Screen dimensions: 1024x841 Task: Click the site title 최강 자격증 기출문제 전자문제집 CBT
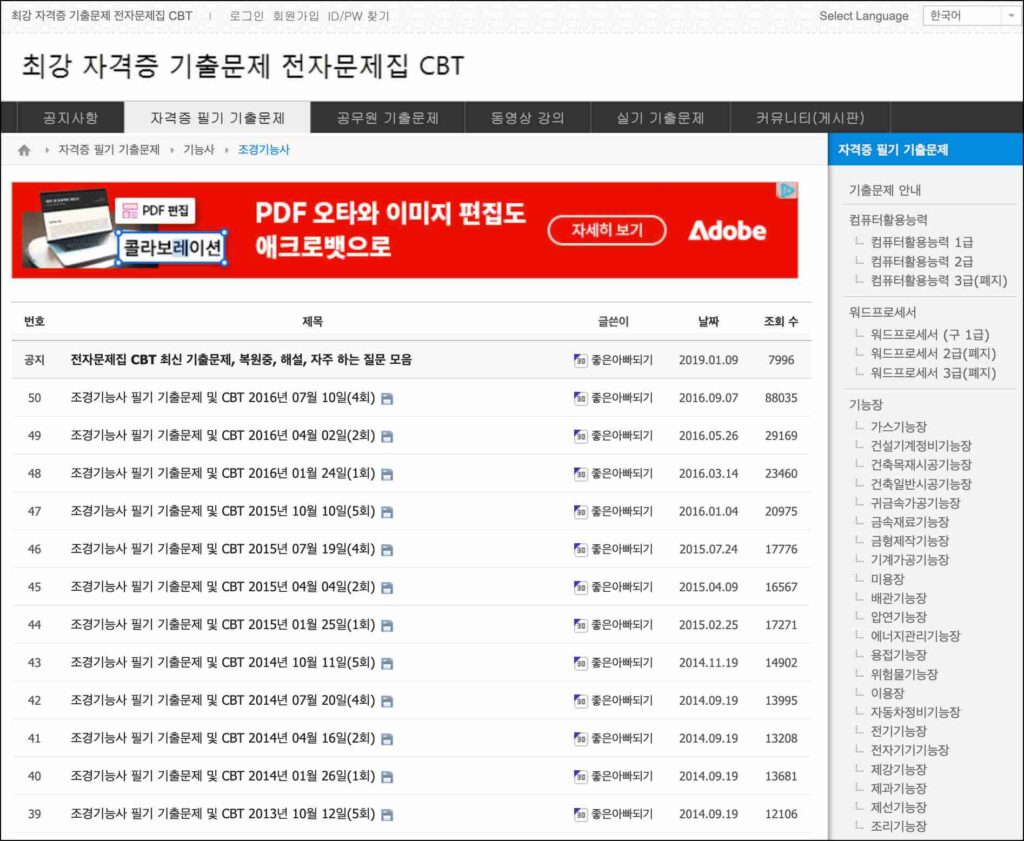point(242,66)
